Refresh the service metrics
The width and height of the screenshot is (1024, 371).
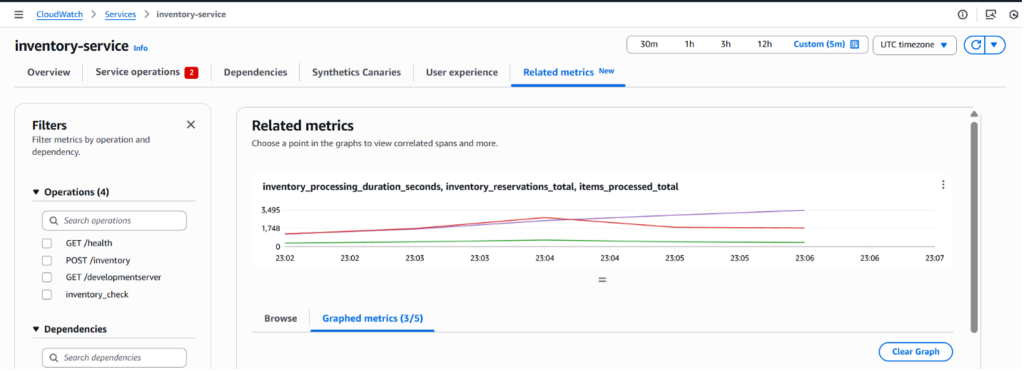976,44
